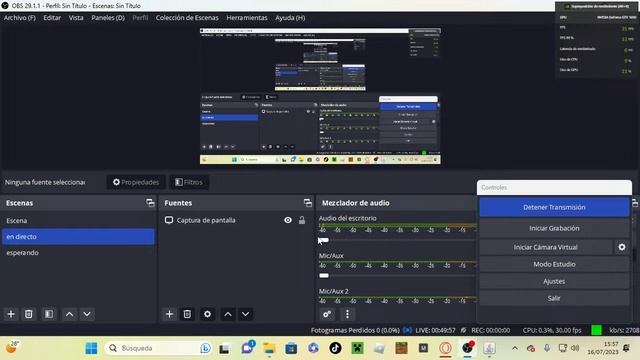Open the Ayuda menu
This screenshot has height=360, width=640.
[290, 18]
